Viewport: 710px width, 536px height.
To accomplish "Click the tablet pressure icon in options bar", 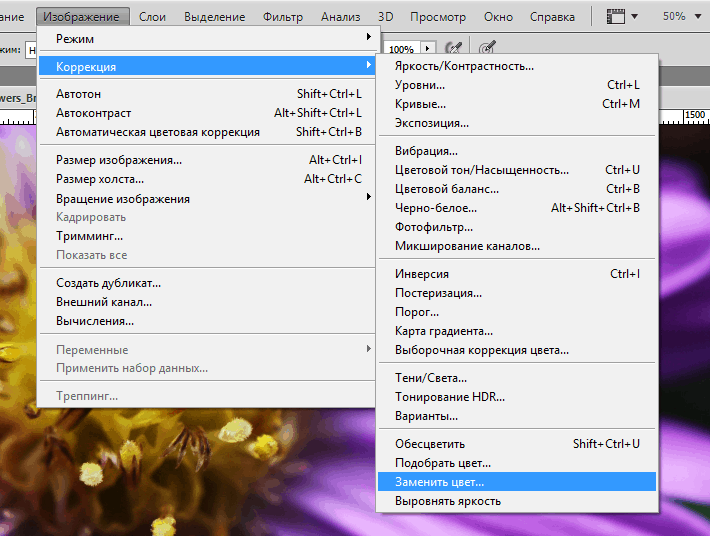I will 487,47.
